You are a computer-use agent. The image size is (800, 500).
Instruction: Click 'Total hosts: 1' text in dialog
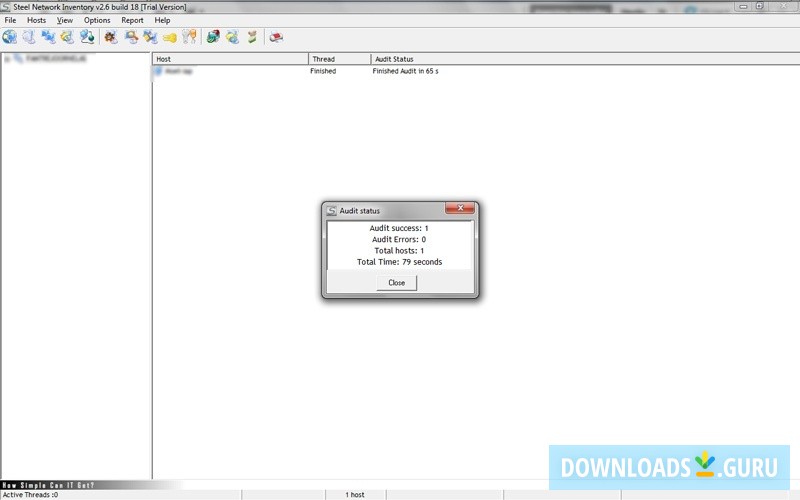click(399, 251)
